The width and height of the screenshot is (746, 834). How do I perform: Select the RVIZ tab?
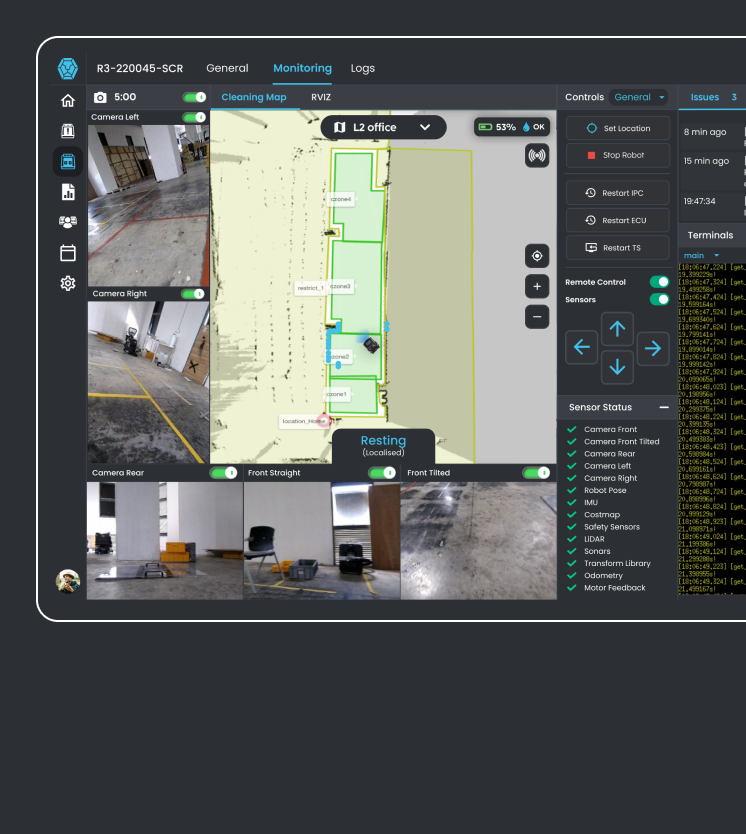coord(321,97)
